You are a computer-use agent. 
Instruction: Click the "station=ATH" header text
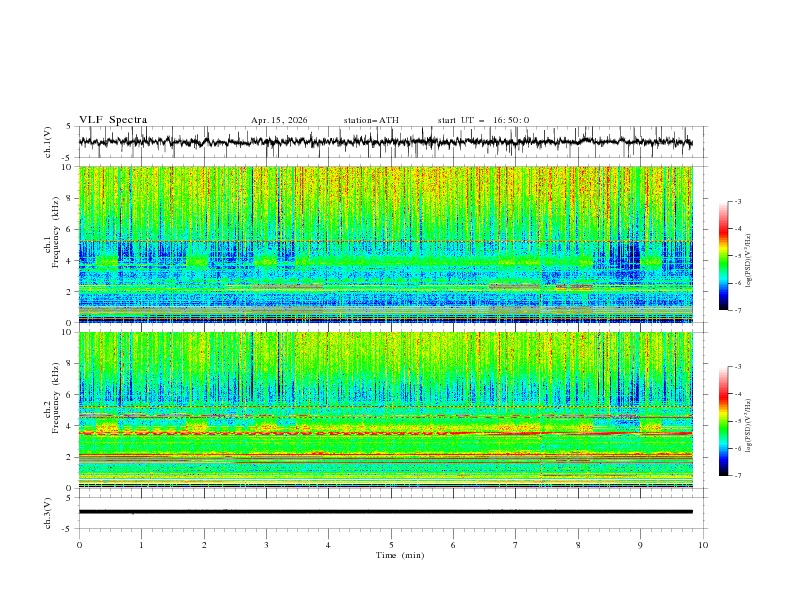[371, 120]
